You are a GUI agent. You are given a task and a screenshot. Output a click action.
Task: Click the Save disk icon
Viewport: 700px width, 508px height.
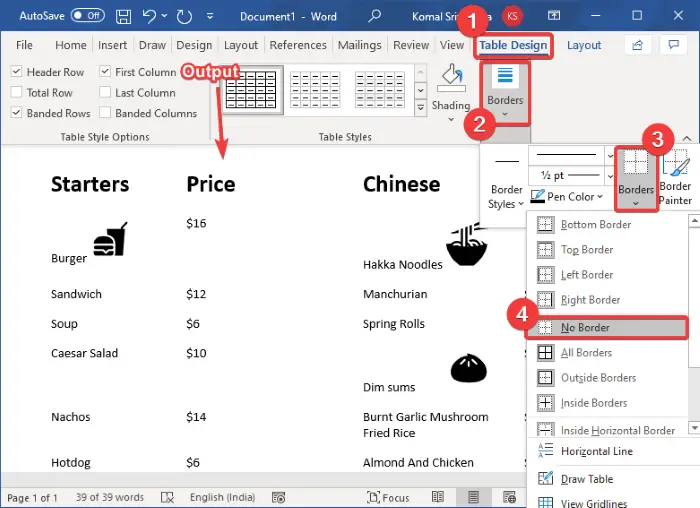(x=124, y=17)
